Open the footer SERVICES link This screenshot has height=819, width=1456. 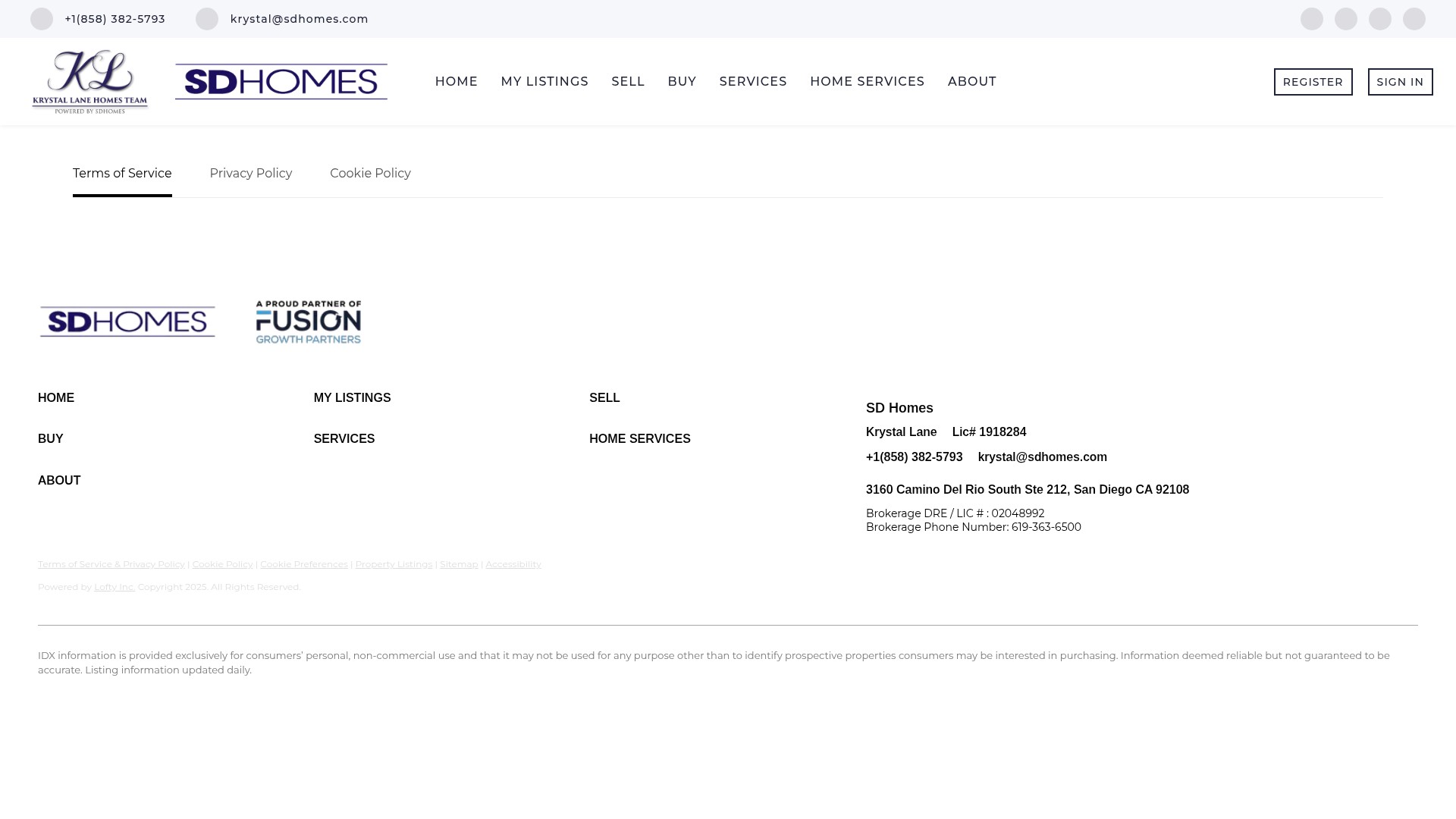pyautogui.click(x=344, y=439)
